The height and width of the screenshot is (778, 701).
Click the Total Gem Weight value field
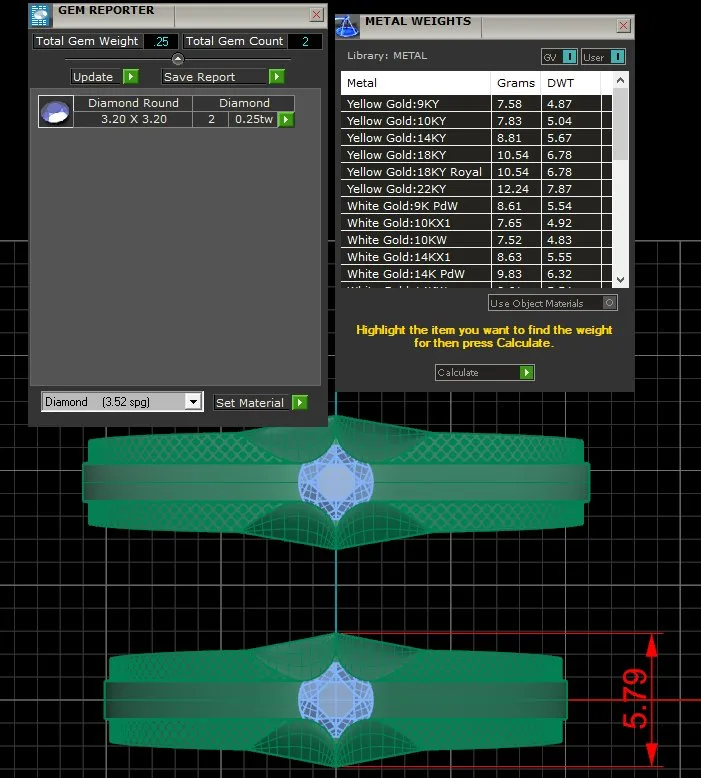pos(161,41)
